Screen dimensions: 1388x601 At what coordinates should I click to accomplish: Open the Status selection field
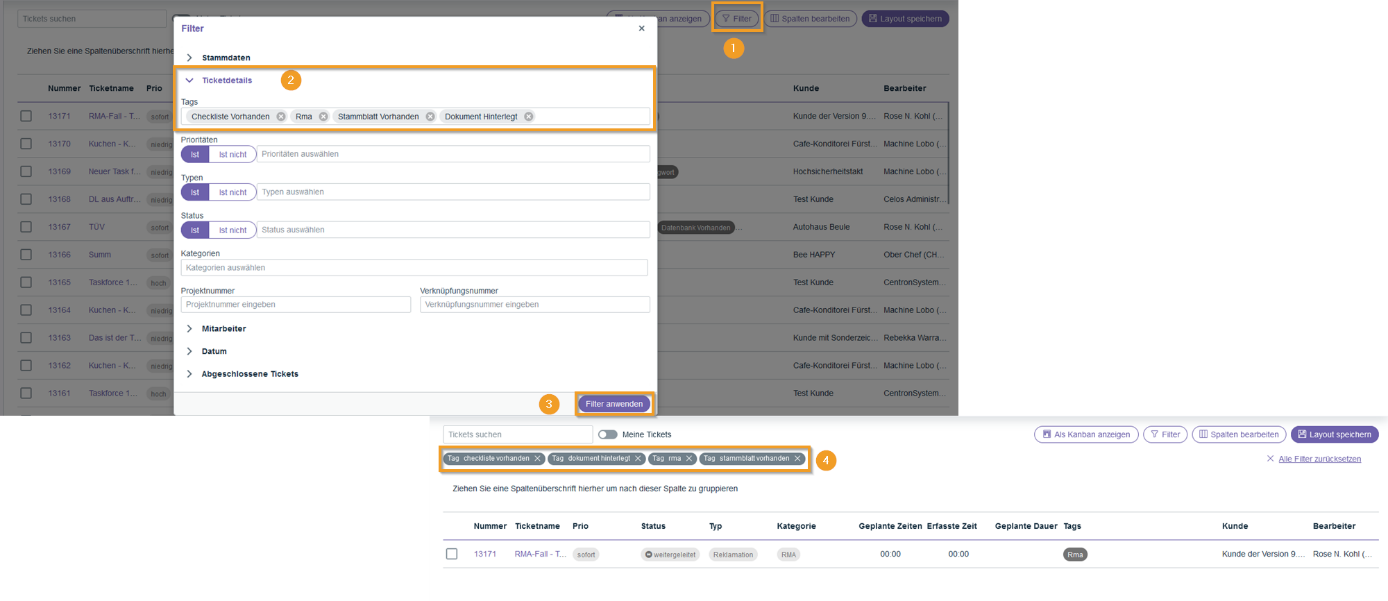coord(452,230)
